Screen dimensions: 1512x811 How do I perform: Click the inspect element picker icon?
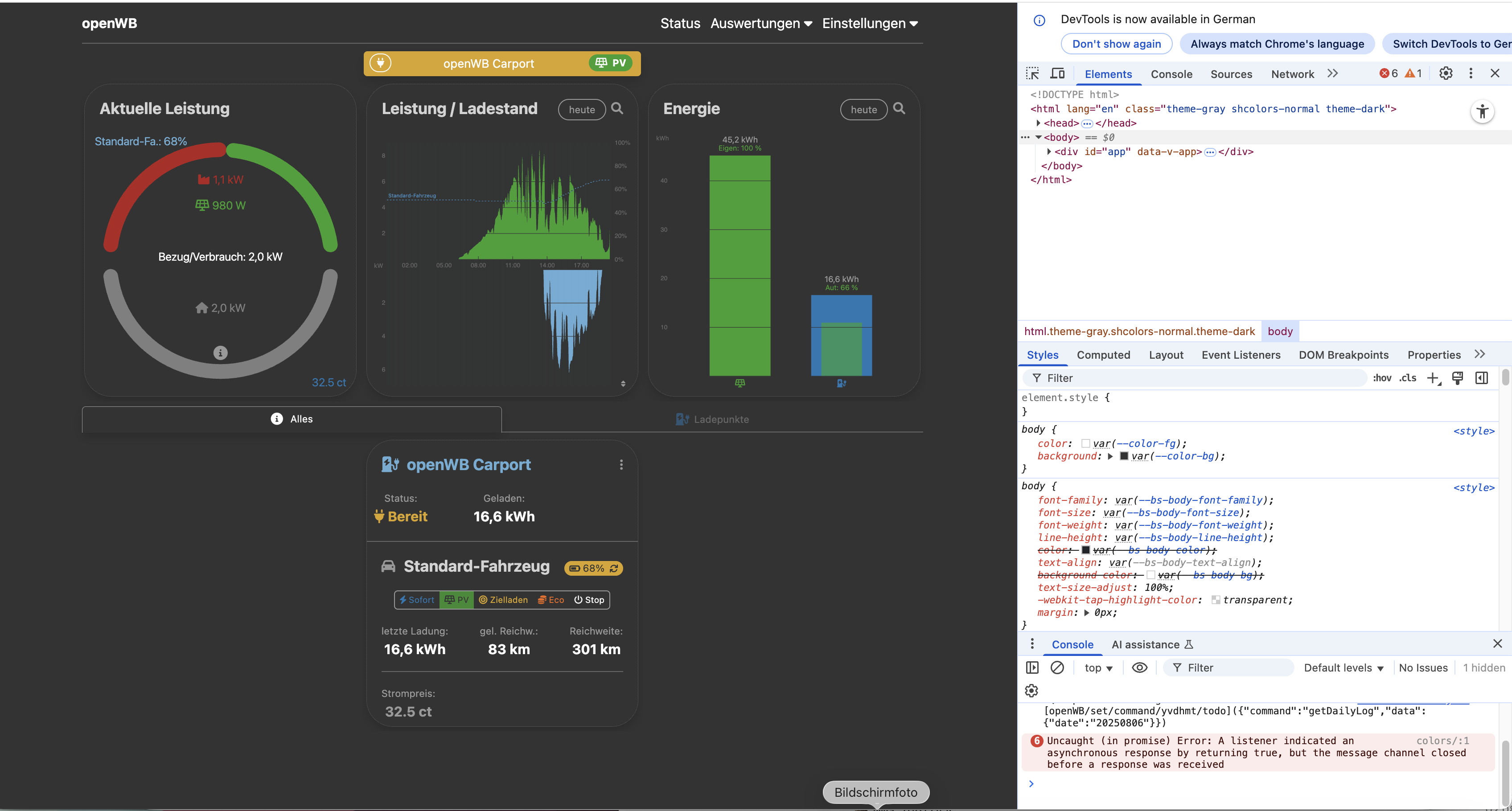[x=1032, y=74]
